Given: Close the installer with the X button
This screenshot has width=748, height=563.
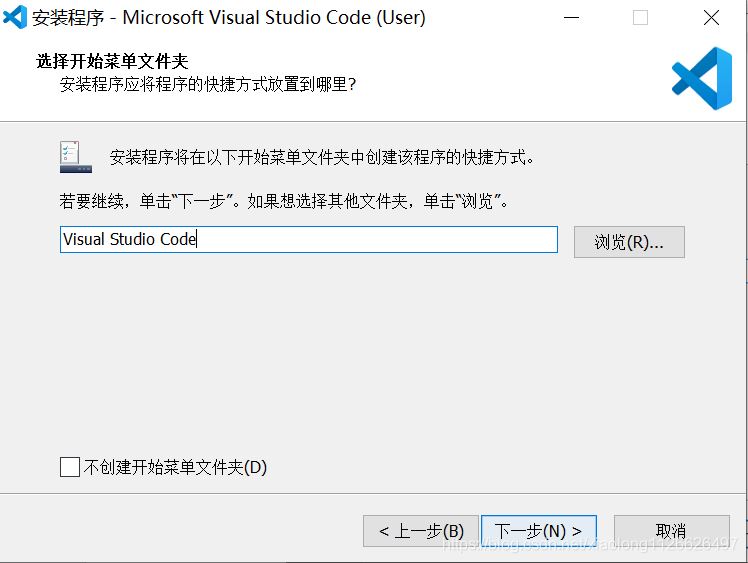Looking at the screenshot, I should [711, 18].
